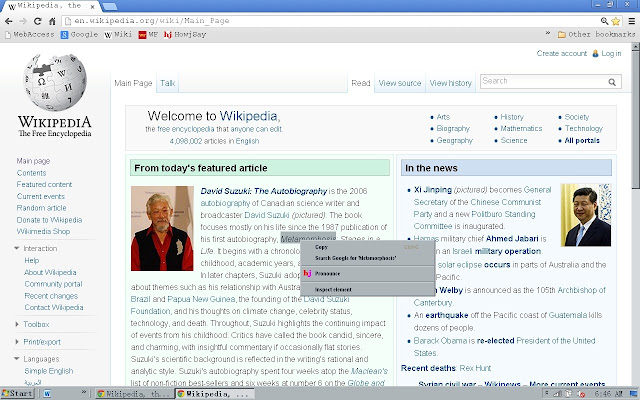Screen dimensions: 640x400
Task: Open the browser home page icon
Action: click(52, 21)
